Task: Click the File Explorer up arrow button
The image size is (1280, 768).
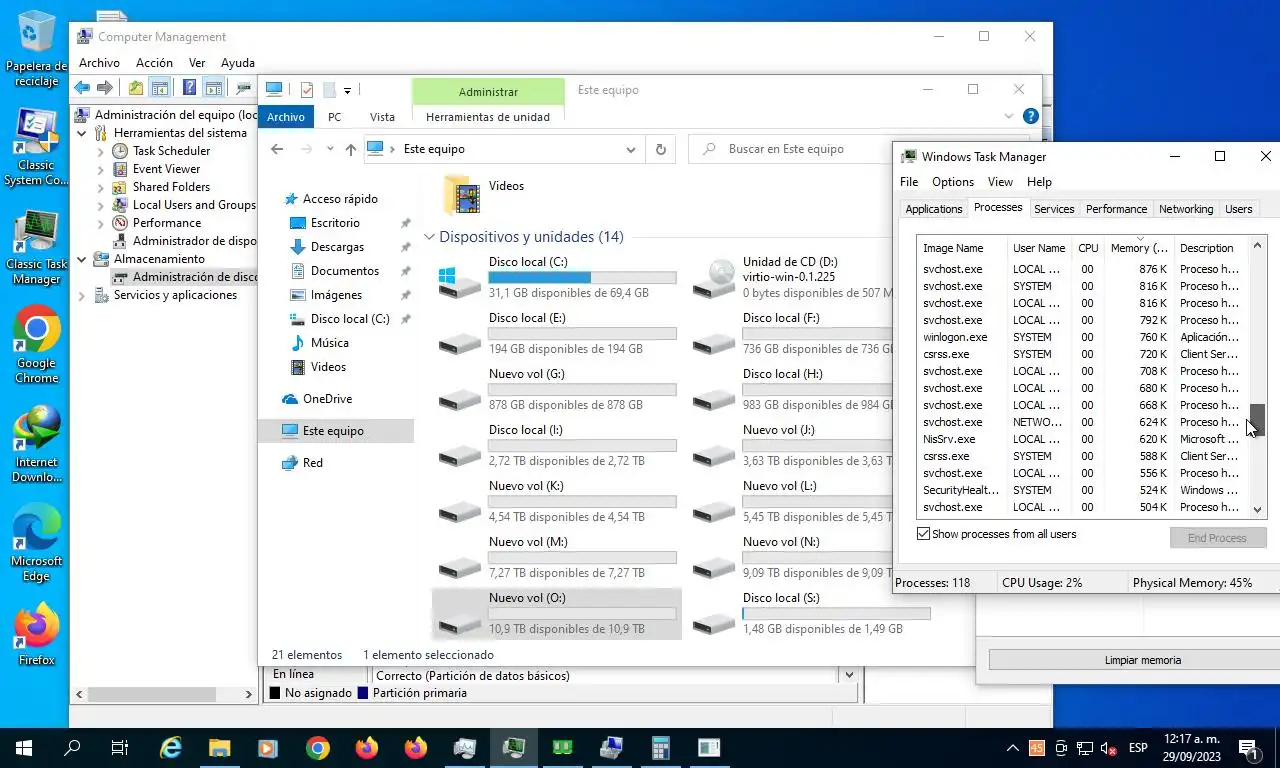Action: click(350, 149)
